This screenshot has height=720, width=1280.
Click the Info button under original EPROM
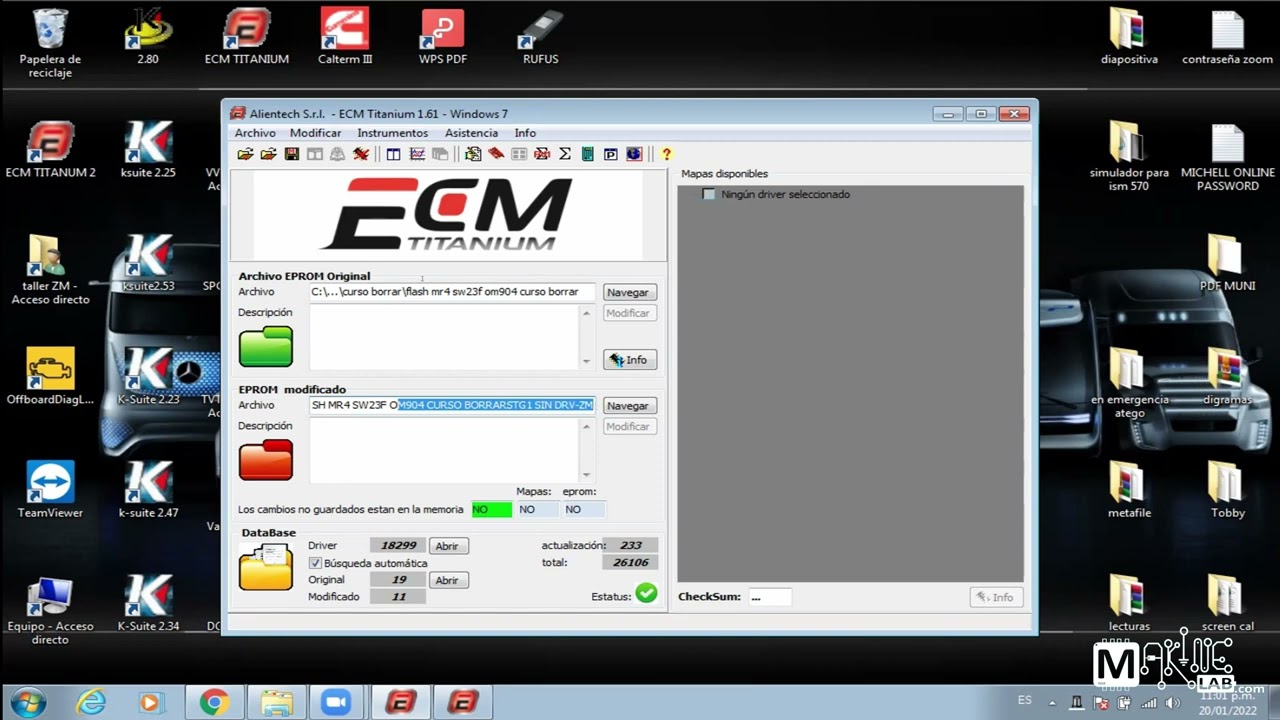(629, 360)
